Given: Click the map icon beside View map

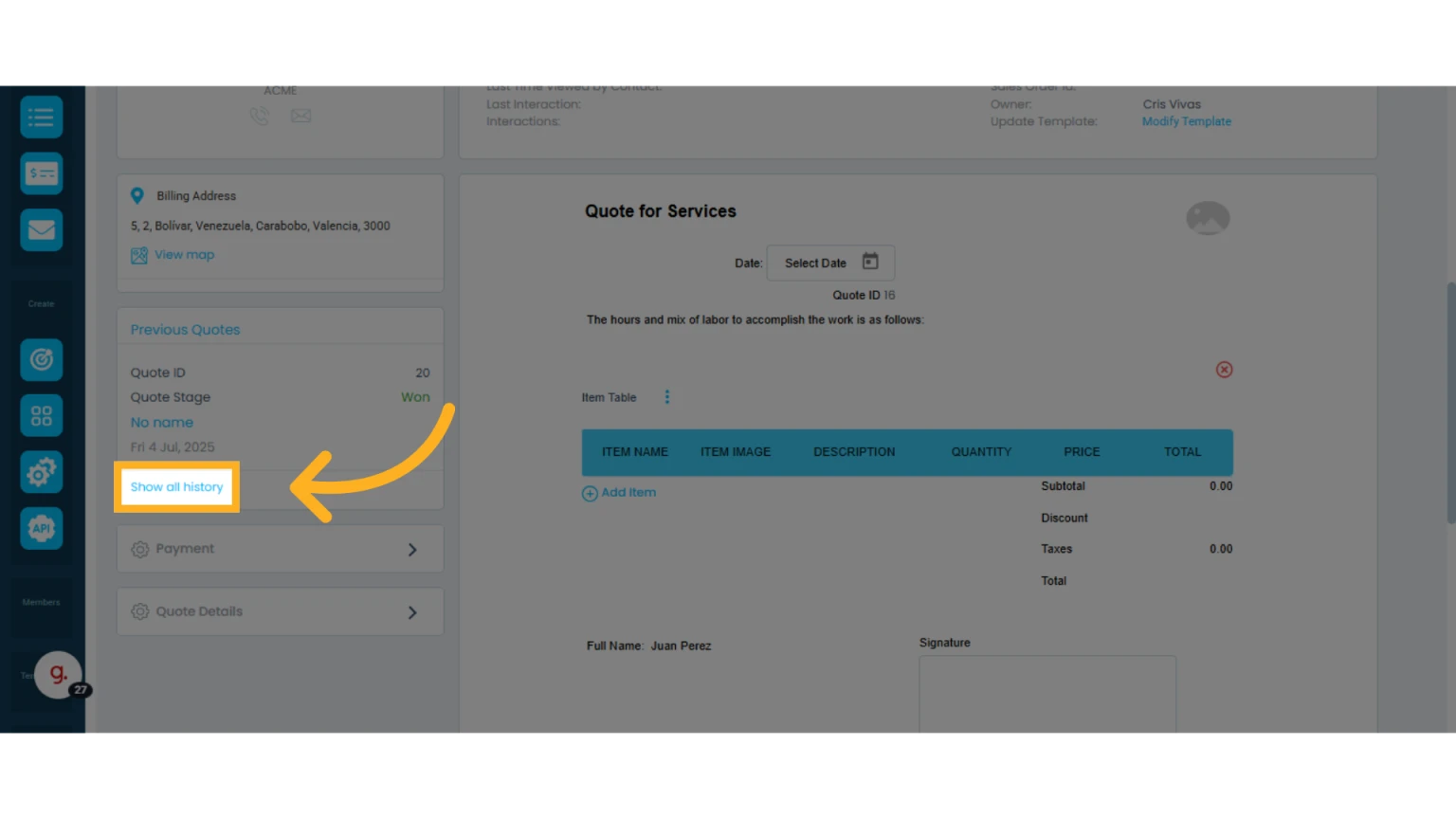Looking at the screenshot, I should point(139,255).
